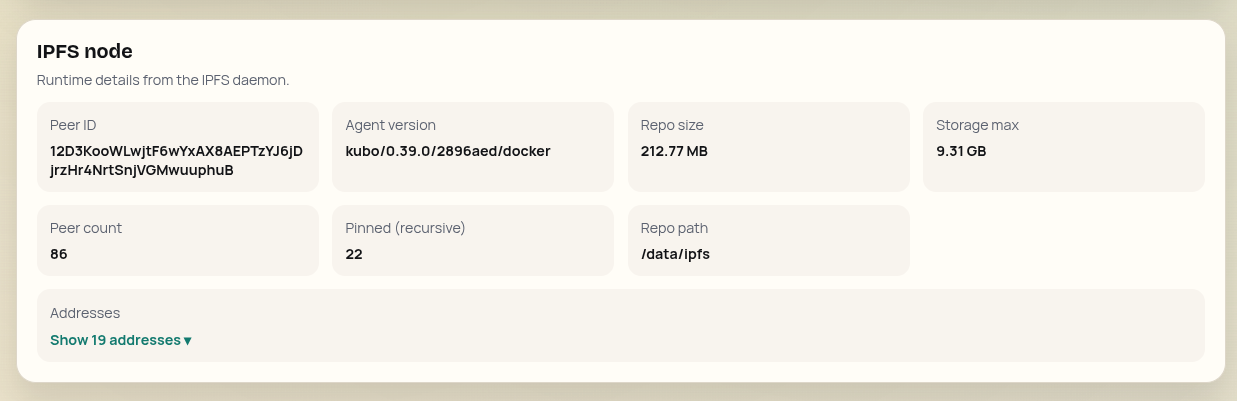
Task: Expand the Show 19 addresses list
Action: coord(115,340)
